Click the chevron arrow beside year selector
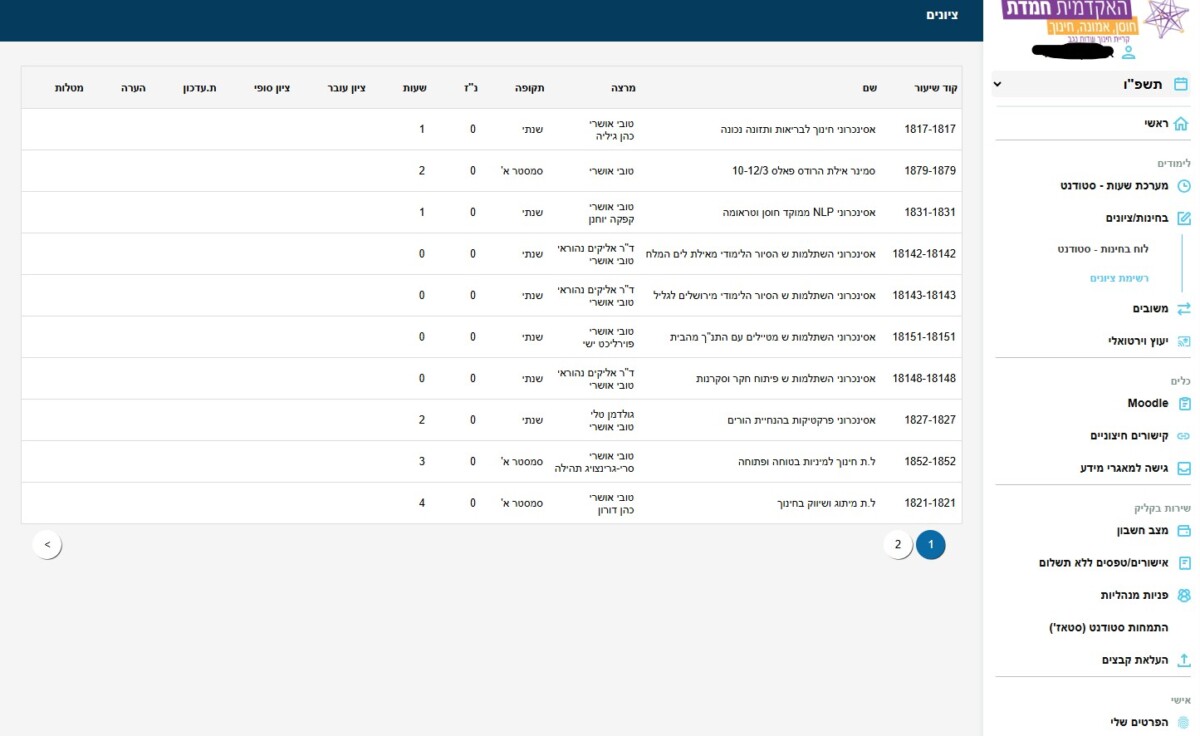The image size is (1200, 736). pos(997,85)
